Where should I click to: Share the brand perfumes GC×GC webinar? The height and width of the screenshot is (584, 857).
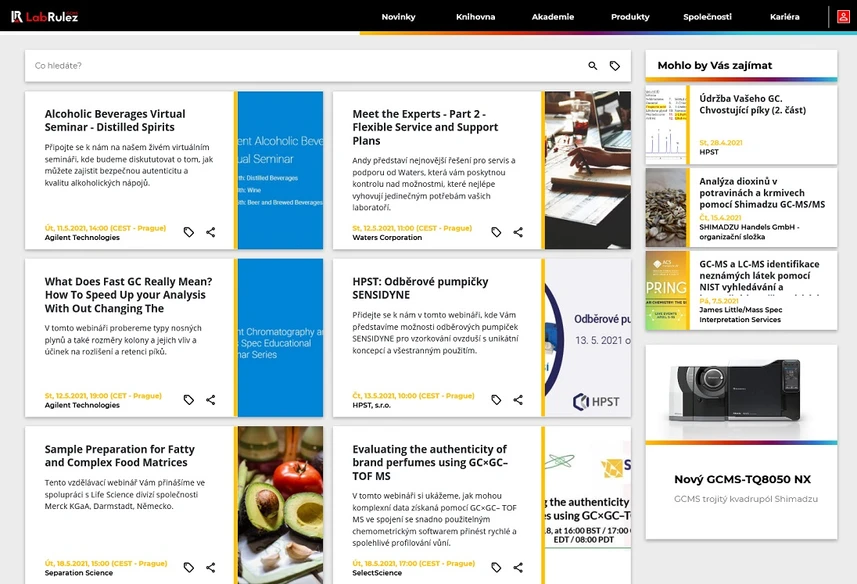point(518,568)
